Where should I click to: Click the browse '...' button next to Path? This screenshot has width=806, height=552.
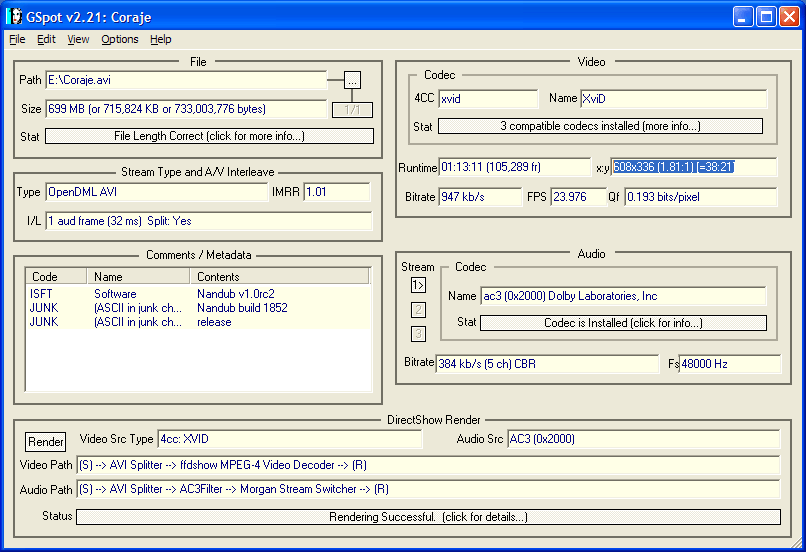(352, 80)
